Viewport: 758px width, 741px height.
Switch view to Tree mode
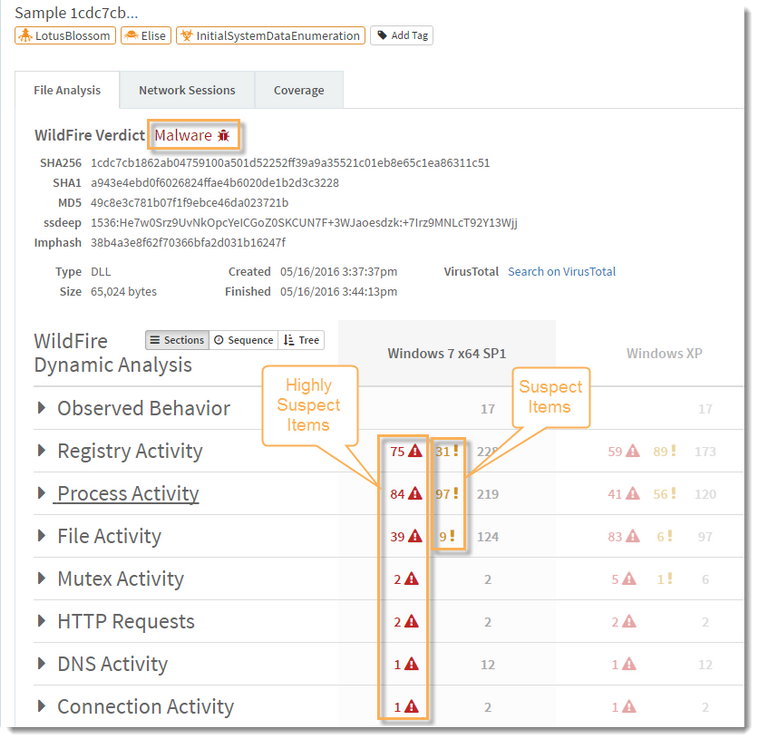tap(301, 340)
